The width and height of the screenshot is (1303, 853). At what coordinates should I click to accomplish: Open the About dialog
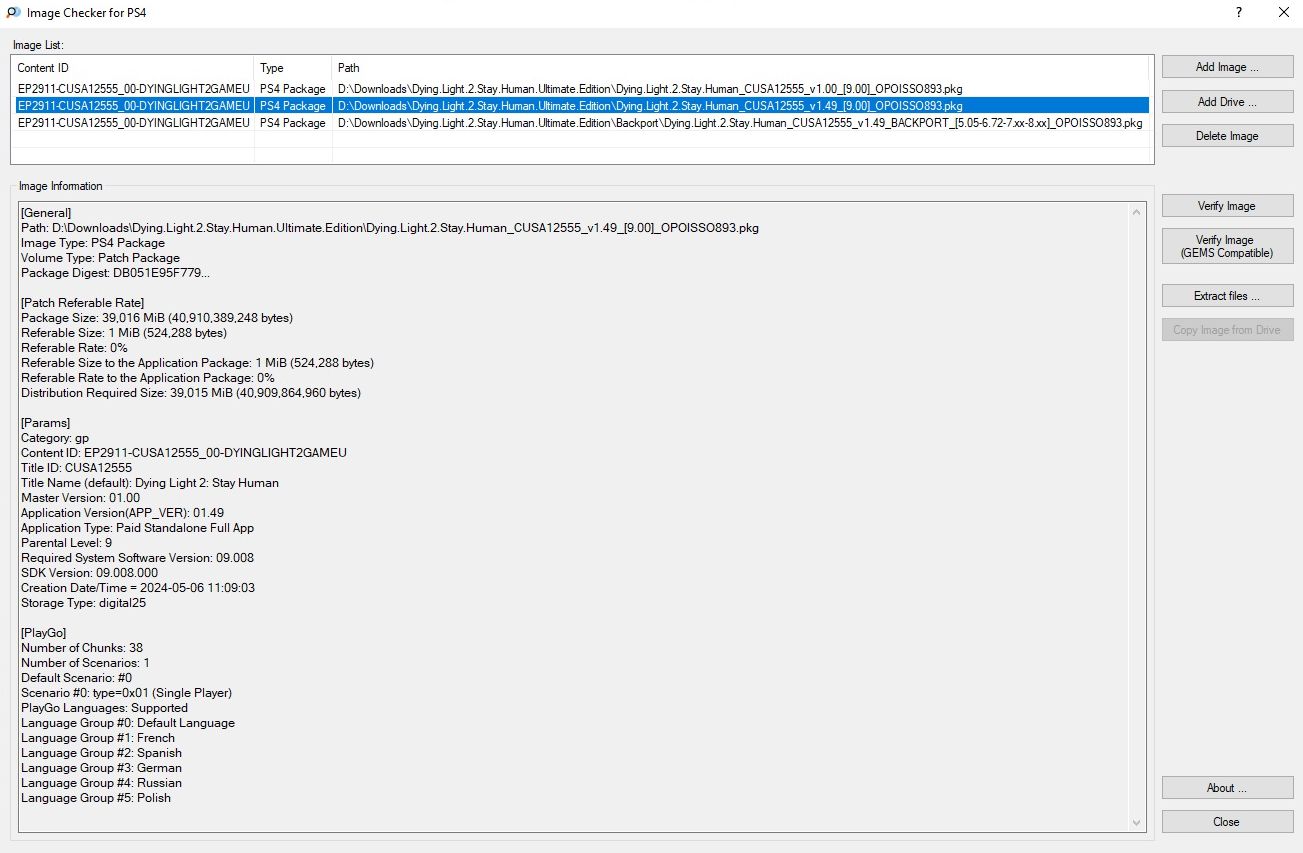click(x=1227, y=788)
